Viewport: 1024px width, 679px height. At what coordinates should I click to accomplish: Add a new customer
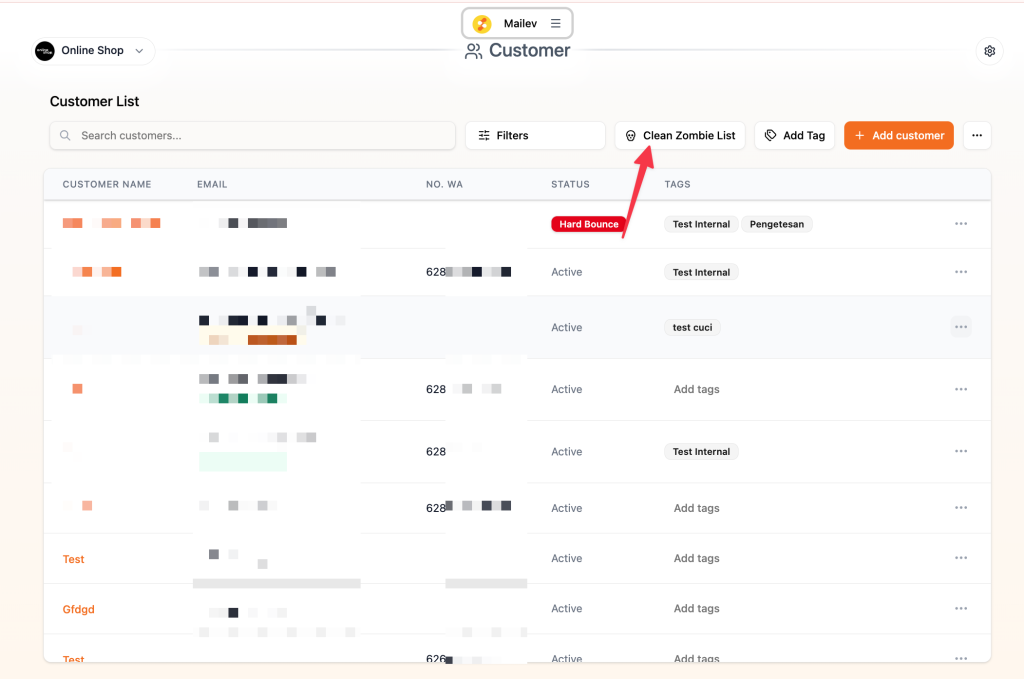click(x=899, y=135)
